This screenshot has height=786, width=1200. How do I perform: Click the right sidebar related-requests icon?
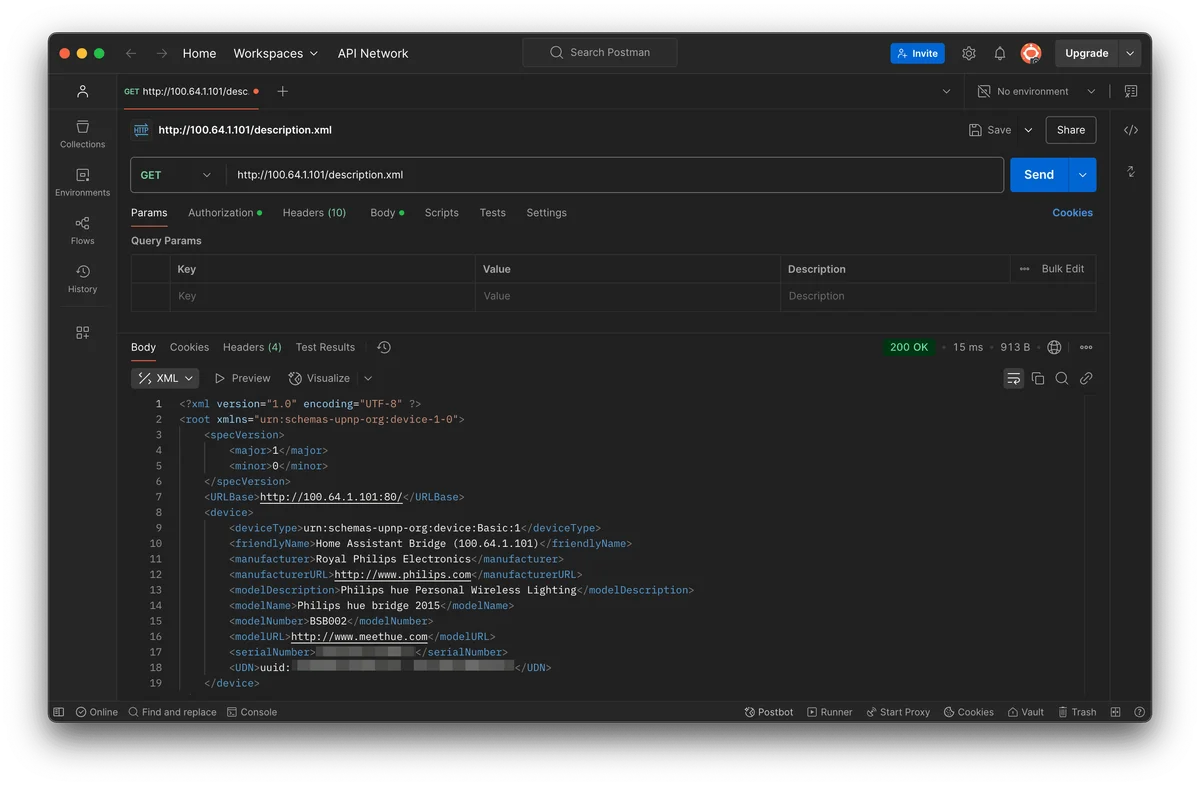(x=1131, y=172)
